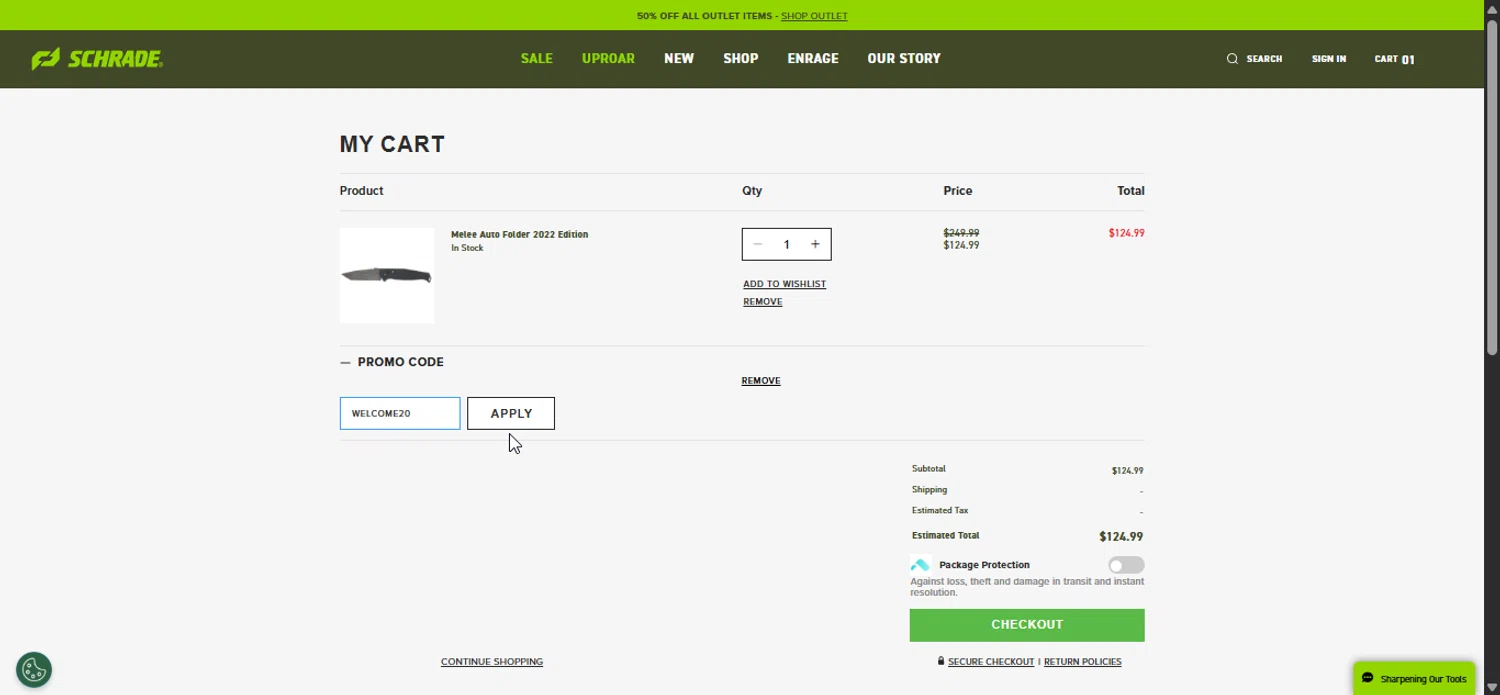Open the search magnifier icon
This screenshot has height=695, width=1500.
tap(1232, 59)
